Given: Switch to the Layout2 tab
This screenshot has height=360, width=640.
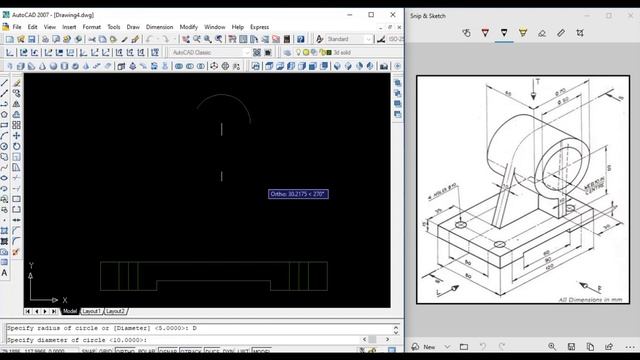Looking at the screenshot, I should pyautogui.click(x=116, y=311).
